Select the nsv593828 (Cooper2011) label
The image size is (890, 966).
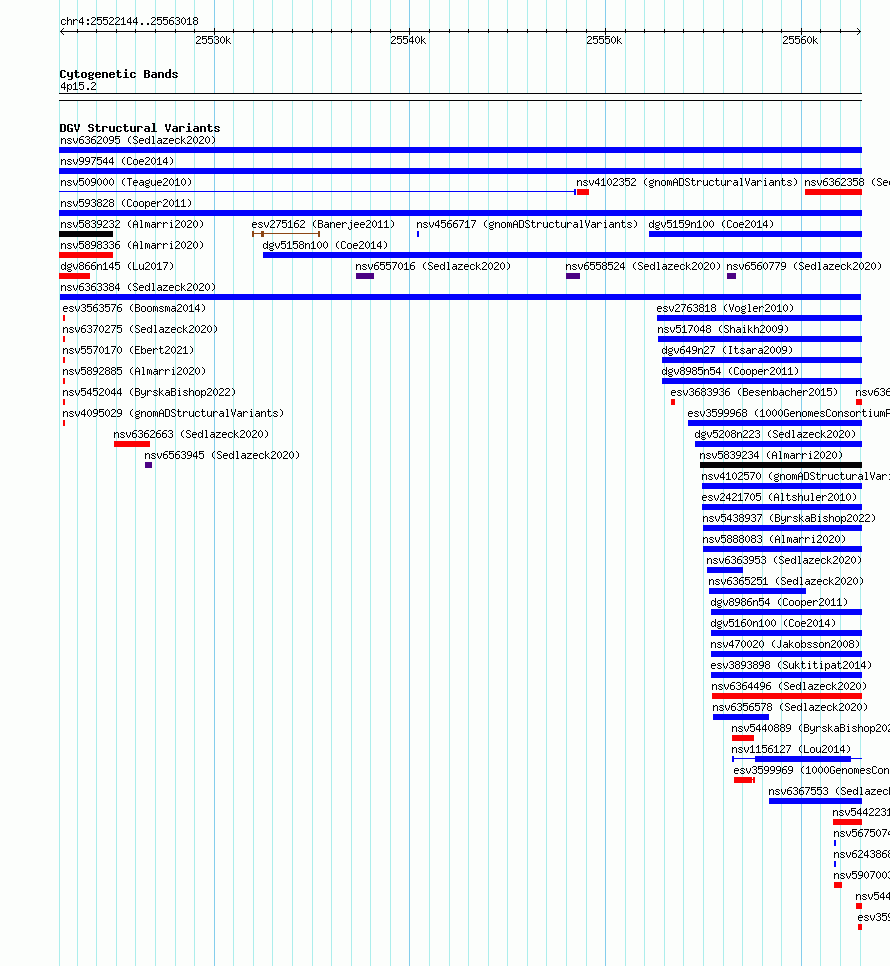coord(126,203)
